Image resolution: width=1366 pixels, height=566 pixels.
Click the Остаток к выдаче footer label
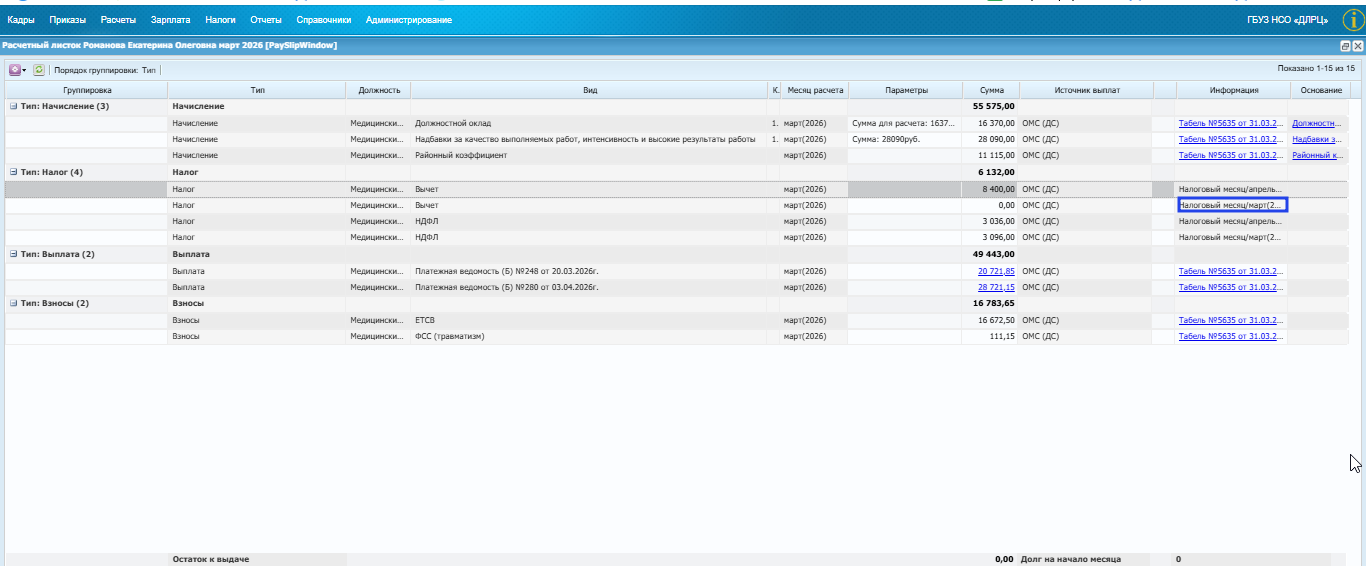(x=210, y=559)
